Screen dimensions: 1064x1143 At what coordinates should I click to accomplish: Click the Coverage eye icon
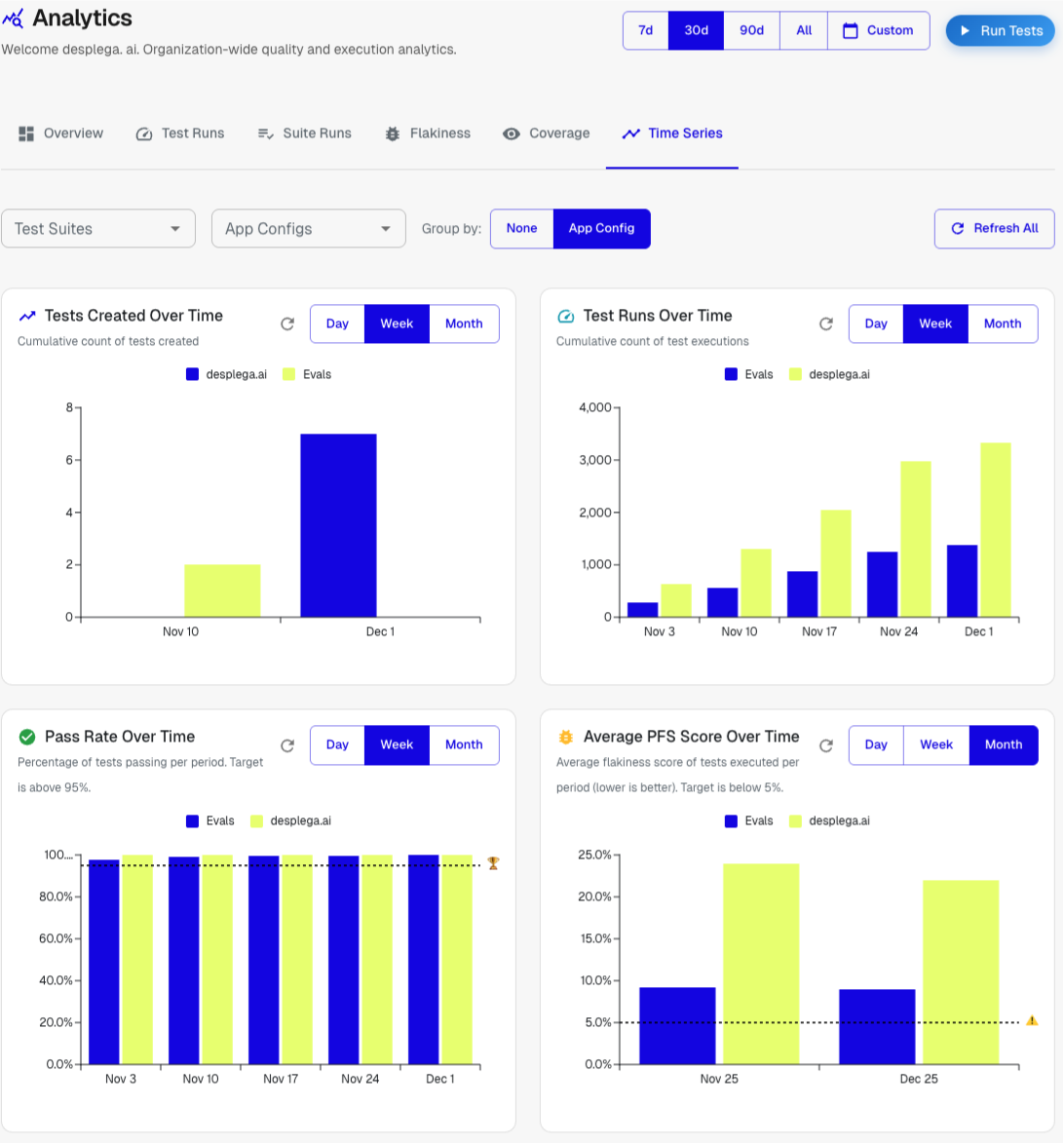[512, 133]
